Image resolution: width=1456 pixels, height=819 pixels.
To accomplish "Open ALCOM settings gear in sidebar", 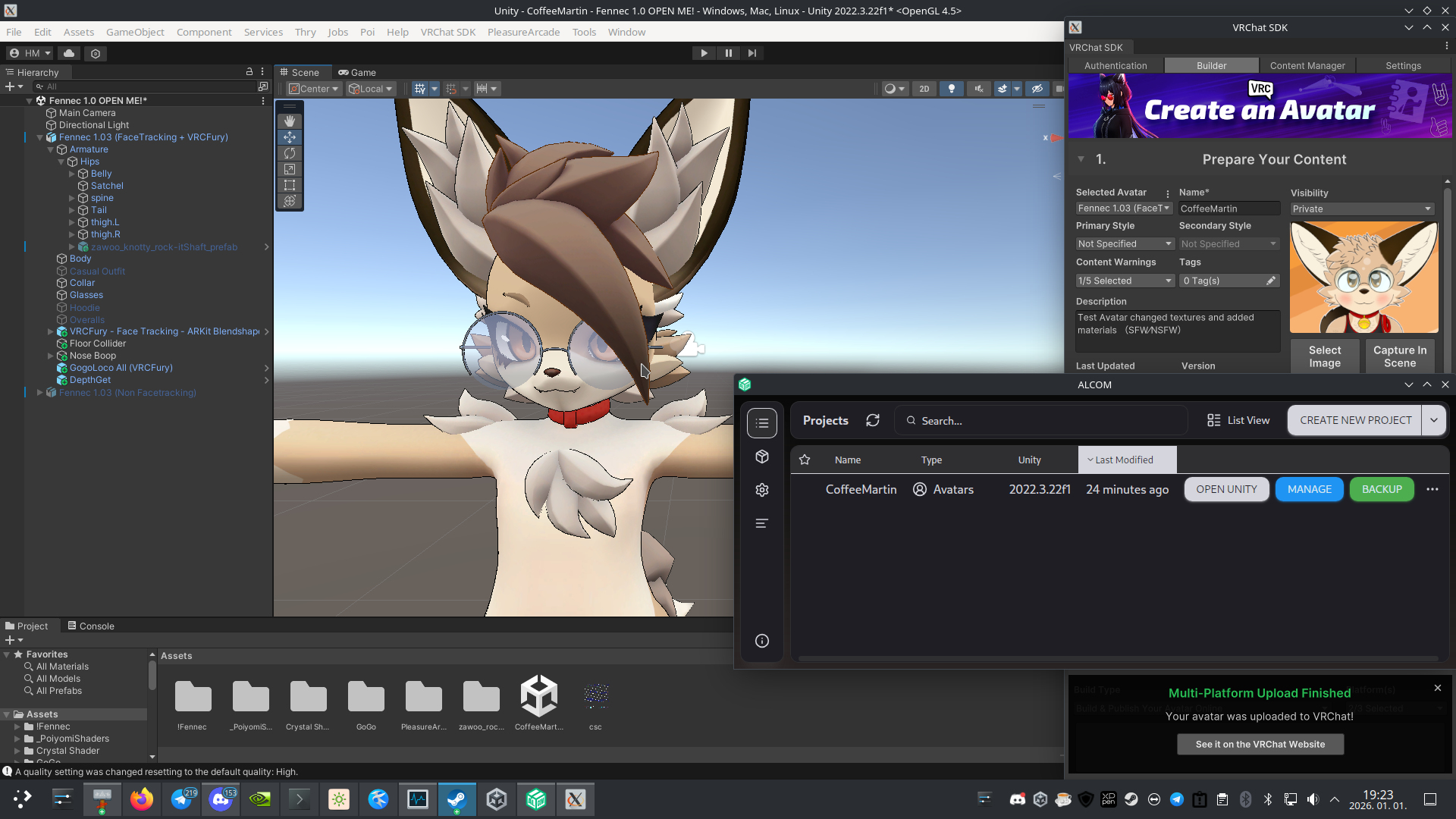I will (x=762, y=490).
